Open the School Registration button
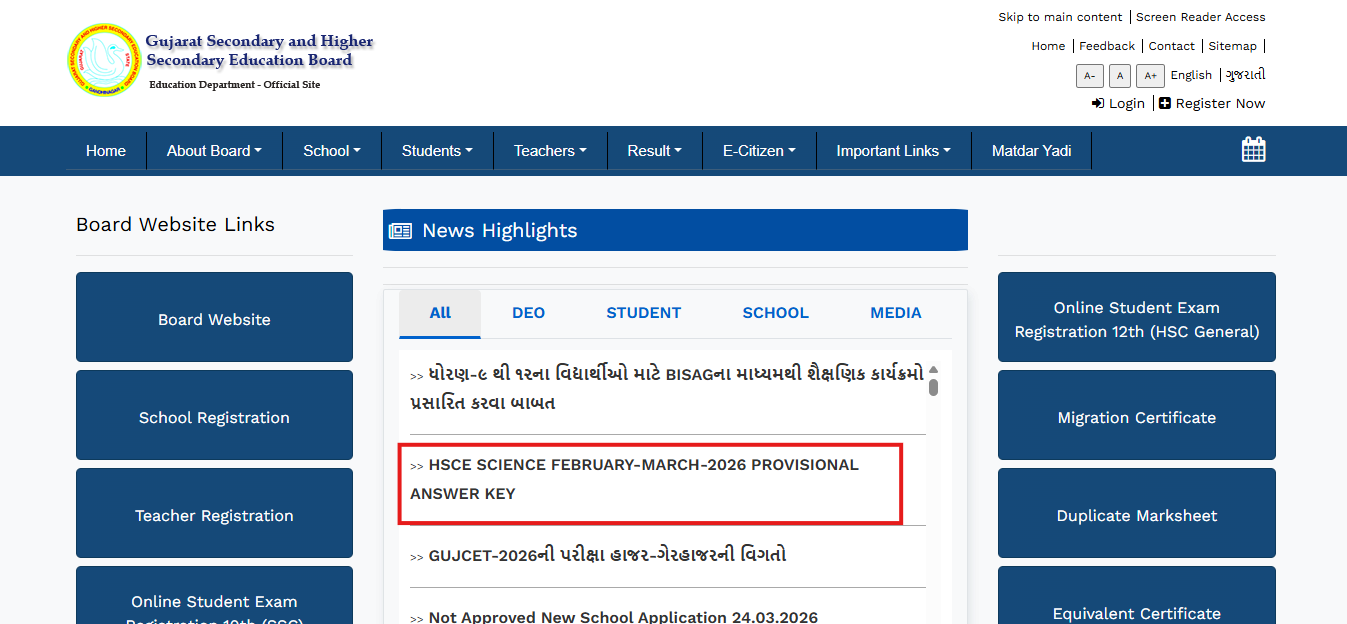 tap(214, 418)
